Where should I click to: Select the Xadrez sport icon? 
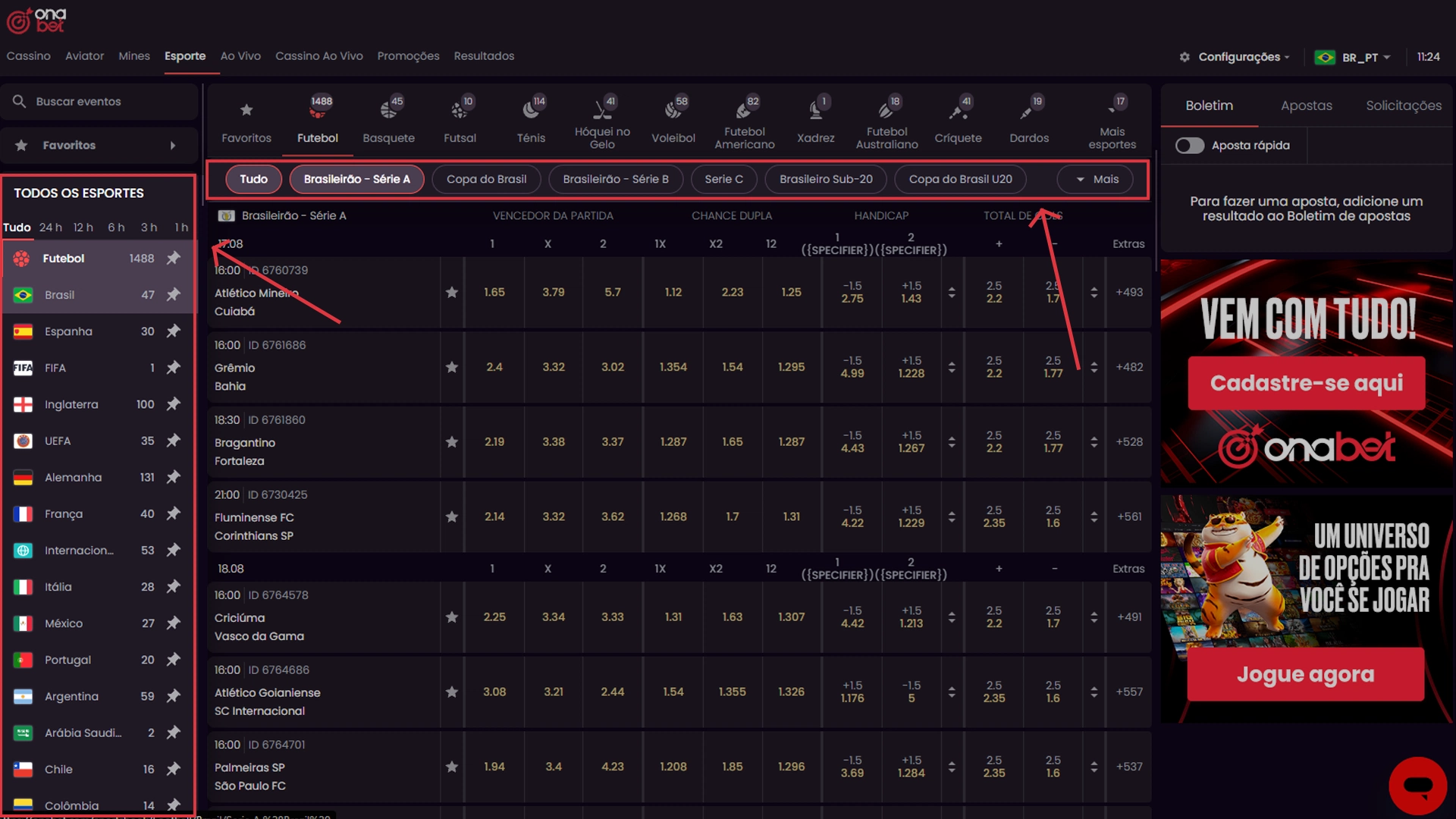816,111
